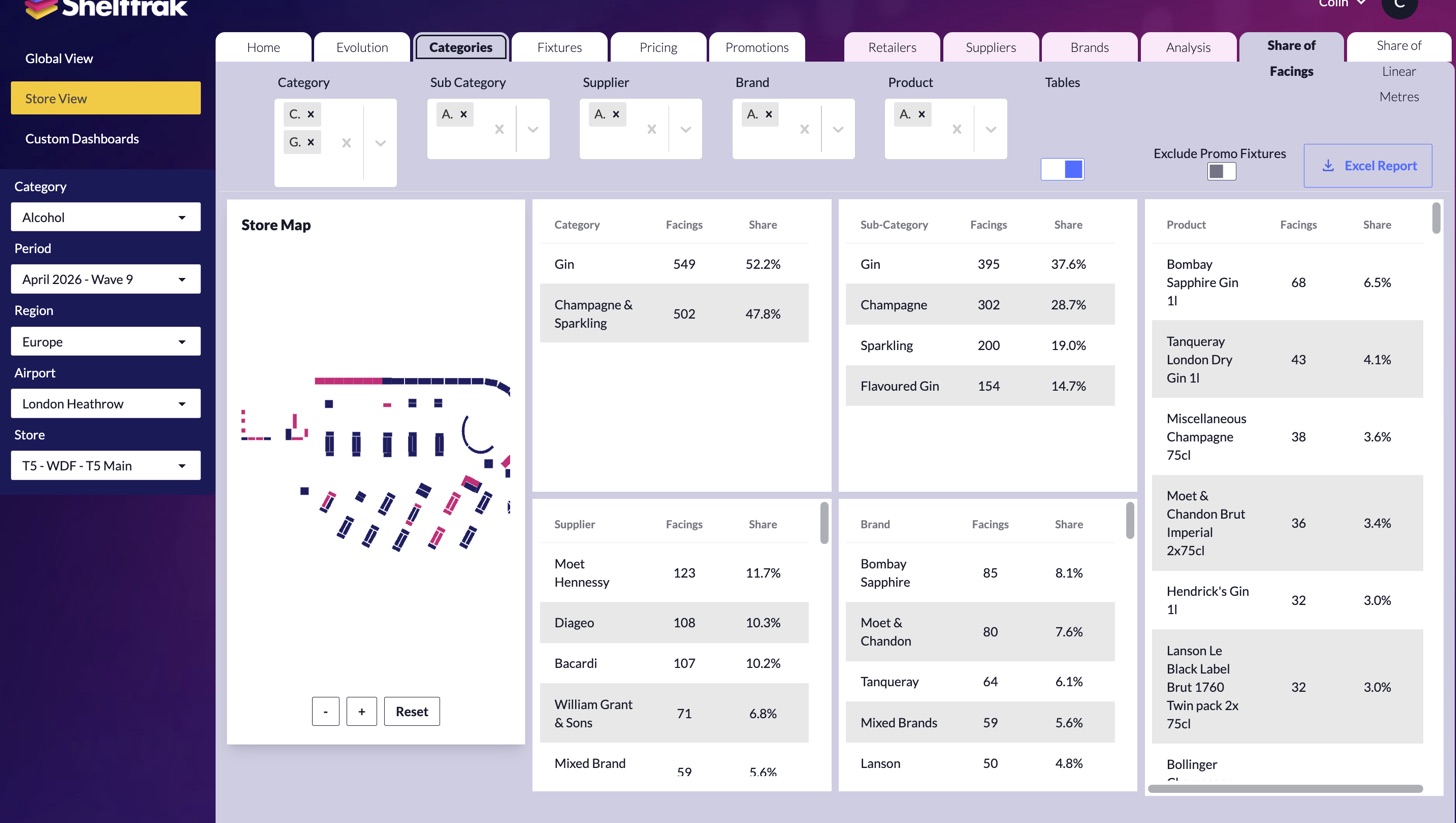Clear all Product filter selections

(x=957, y=129)
